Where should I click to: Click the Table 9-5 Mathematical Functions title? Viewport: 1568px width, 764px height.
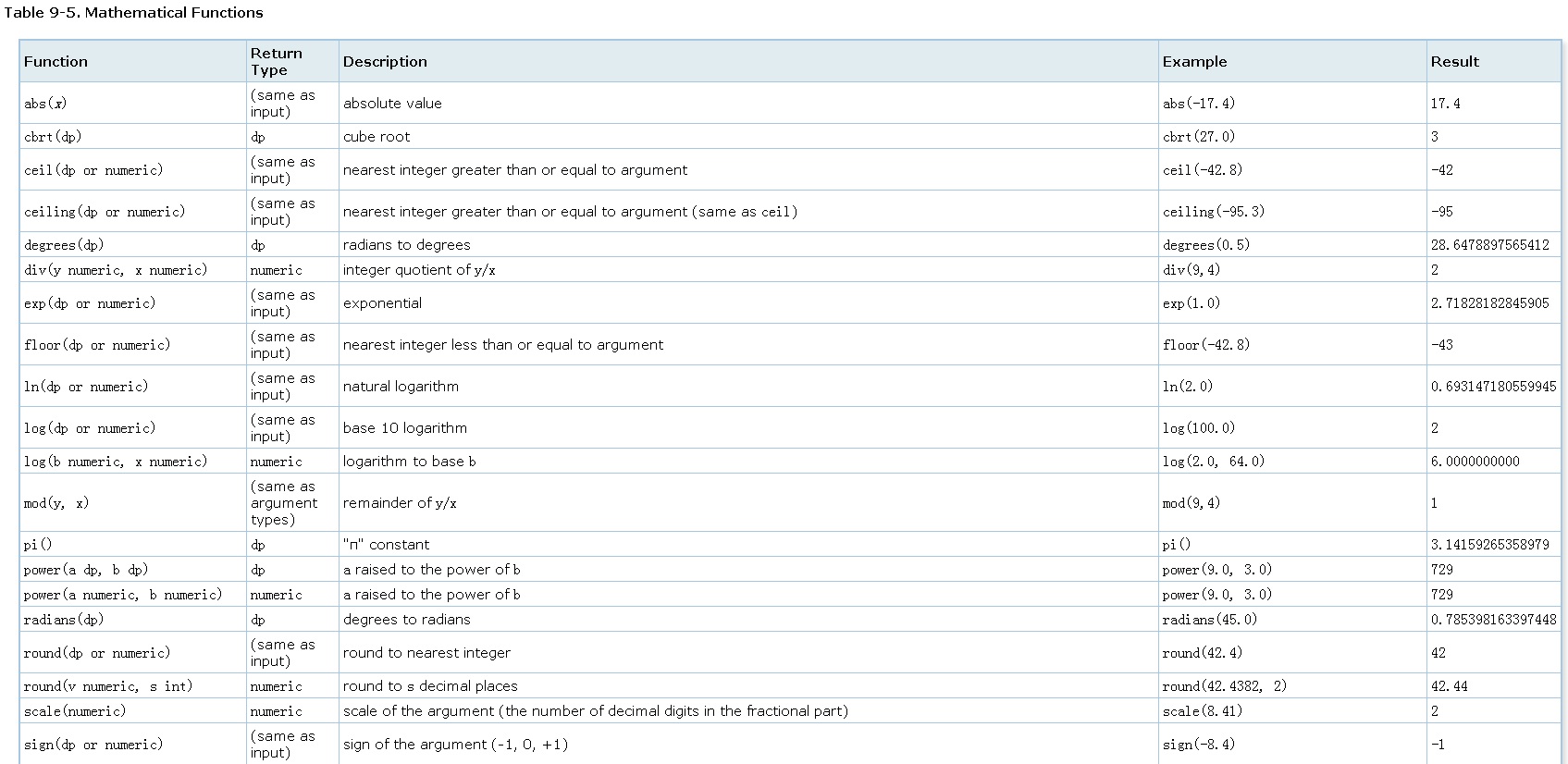(x=133, y=13)
